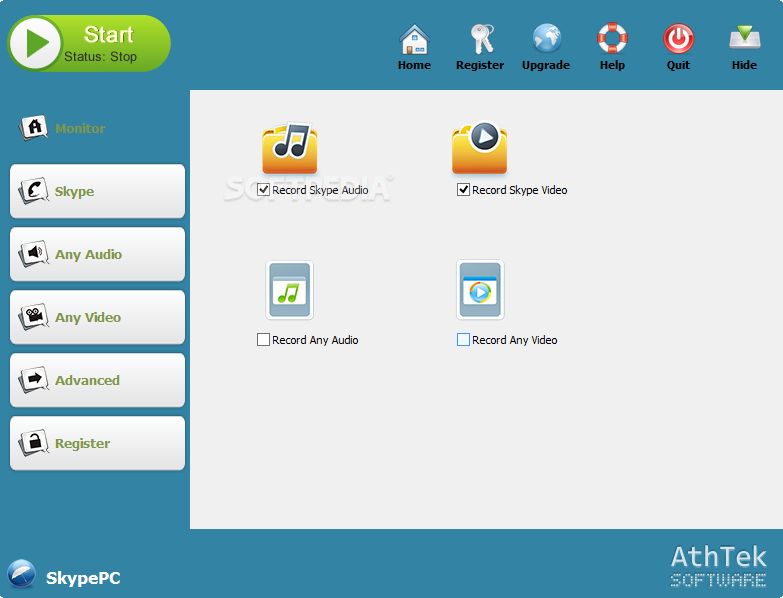
Task: Click the Register keys icon in toolbar
Action: [x=480, y=47]
